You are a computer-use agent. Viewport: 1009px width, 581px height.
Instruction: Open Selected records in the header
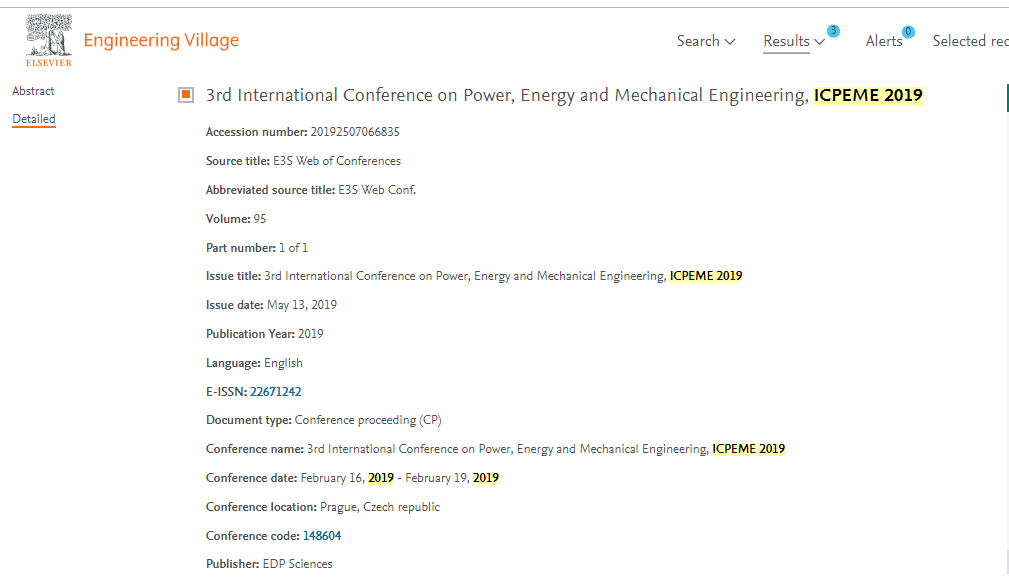970,41
